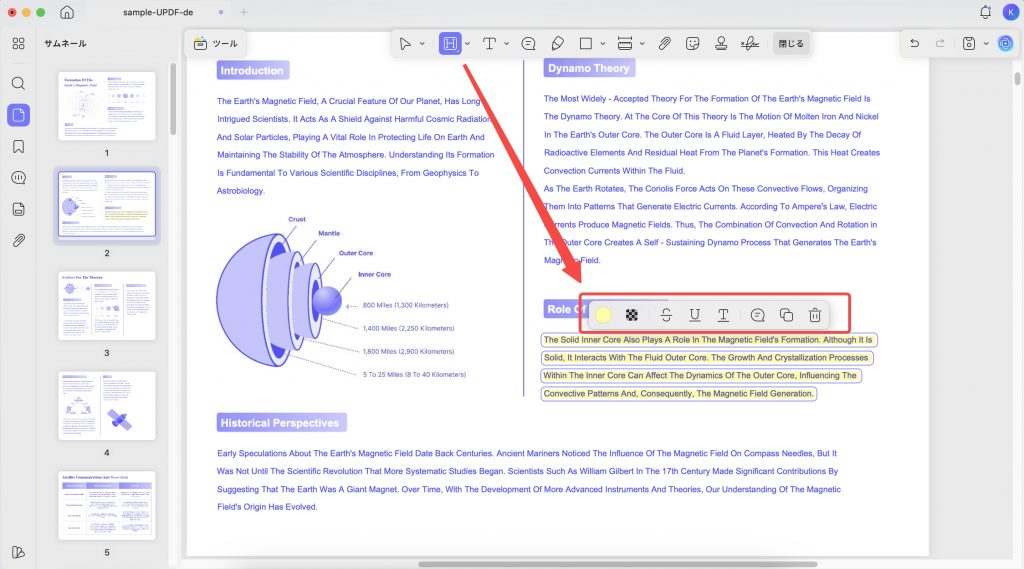This screenshot has width=1024, height=569.
Task: Select the cursor pointer tool
Action: pyautogui.click(x=405, y=44)
